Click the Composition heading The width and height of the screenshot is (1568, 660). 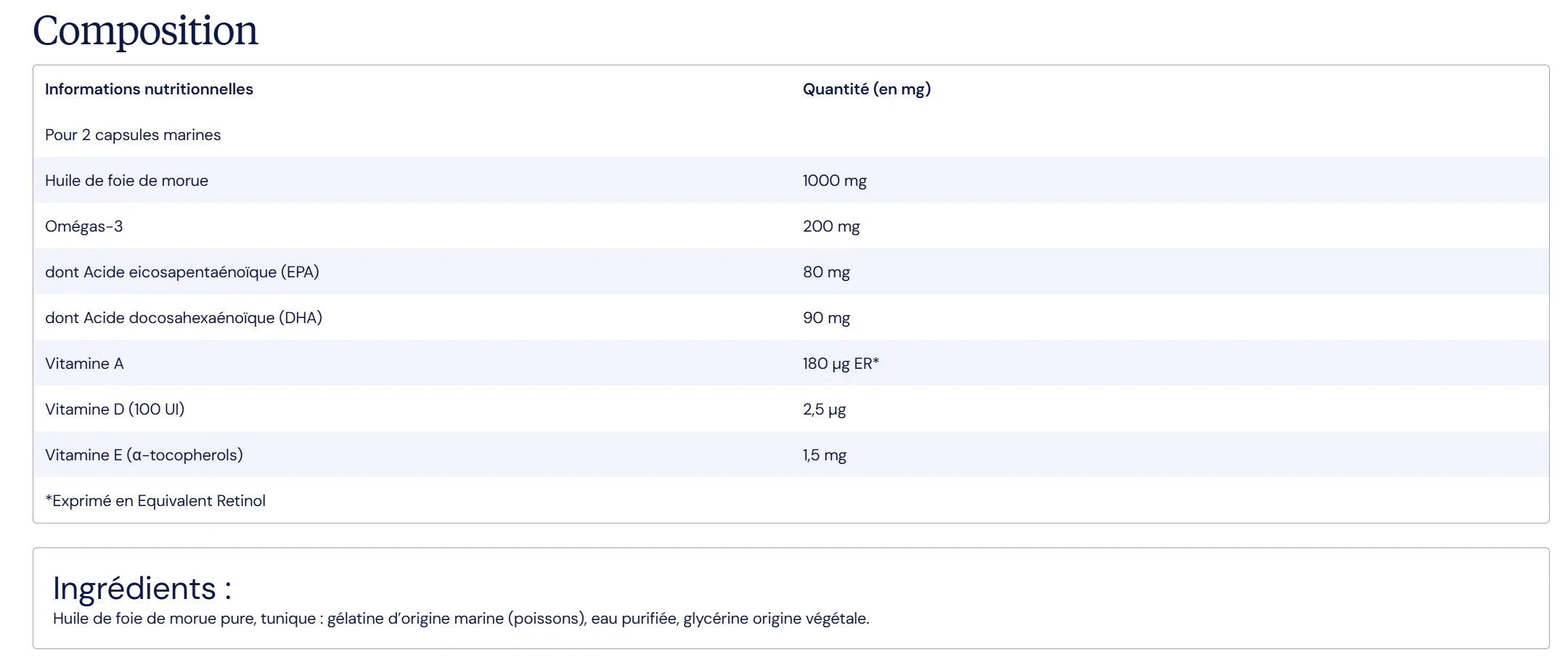click(x=145, y=31)
